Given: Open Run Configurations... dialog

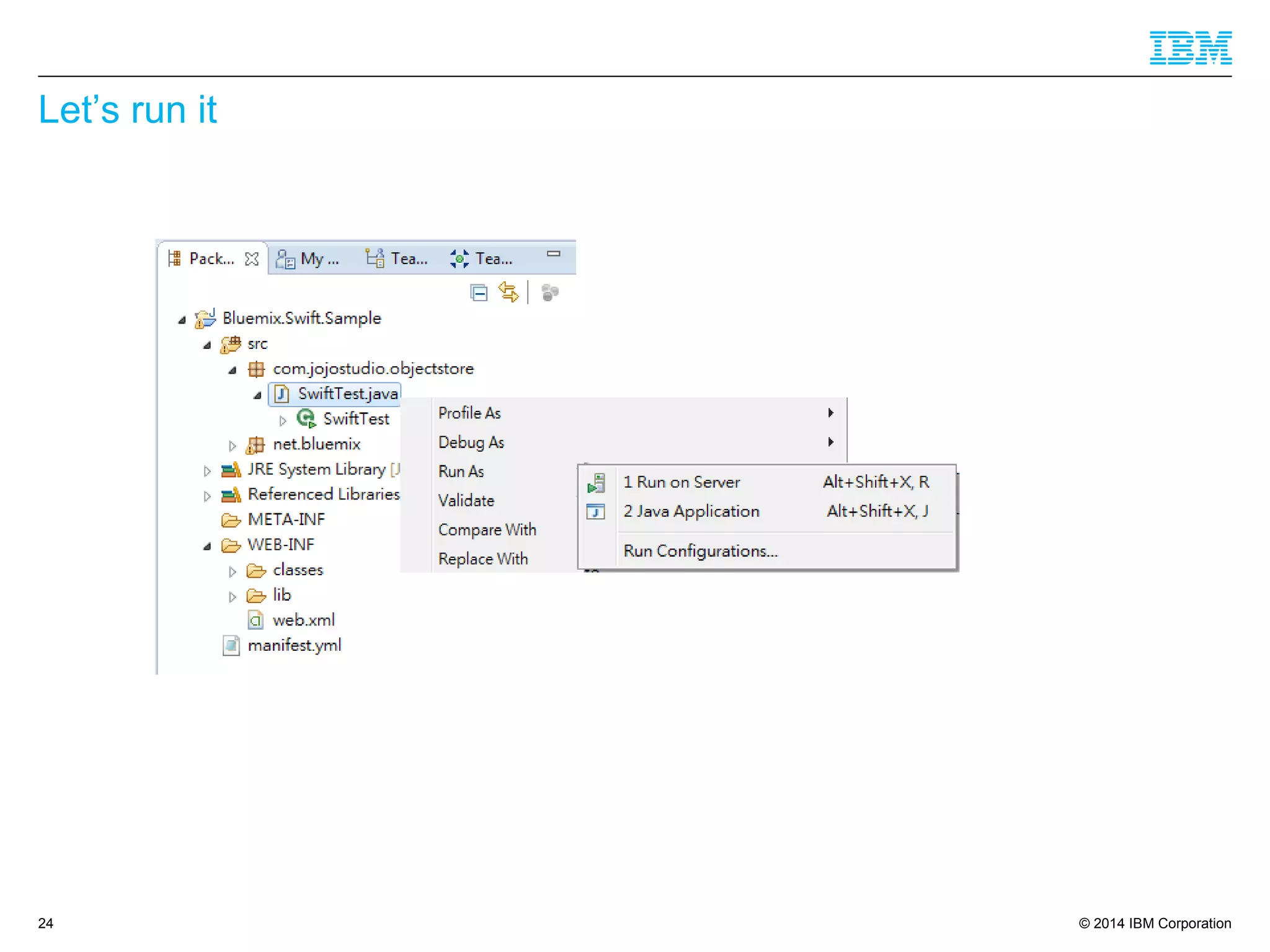Looking at the screenshot, I should click(767, 551).
